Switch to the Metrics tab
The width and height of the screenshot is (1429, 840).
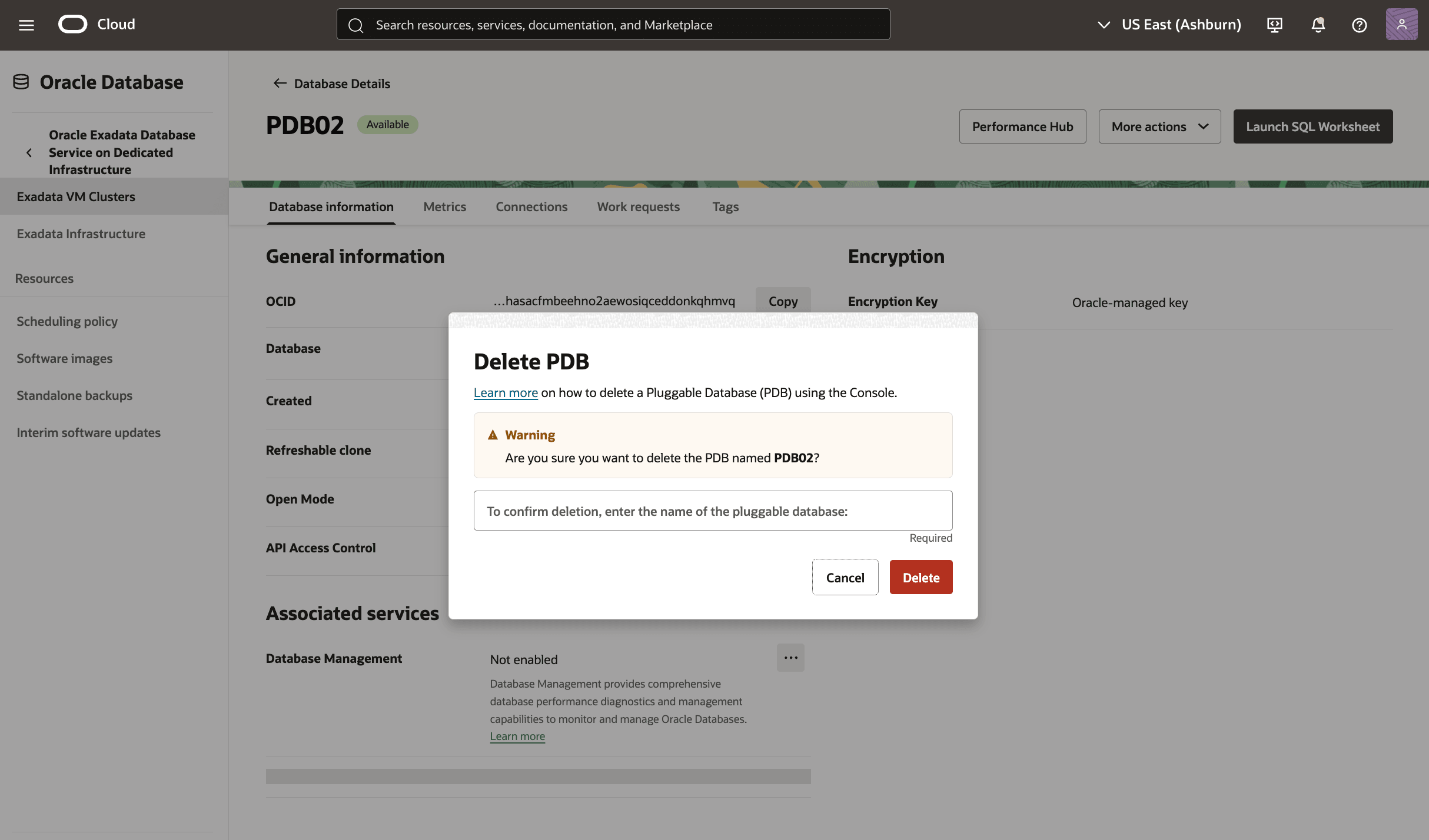click(444, 207)
